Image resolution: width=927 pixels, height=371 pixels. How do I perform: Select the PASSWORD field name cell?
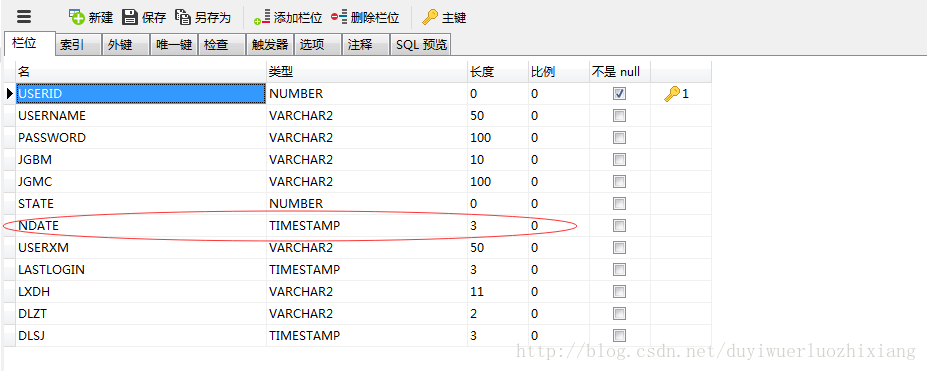click(x=141, y=138)
